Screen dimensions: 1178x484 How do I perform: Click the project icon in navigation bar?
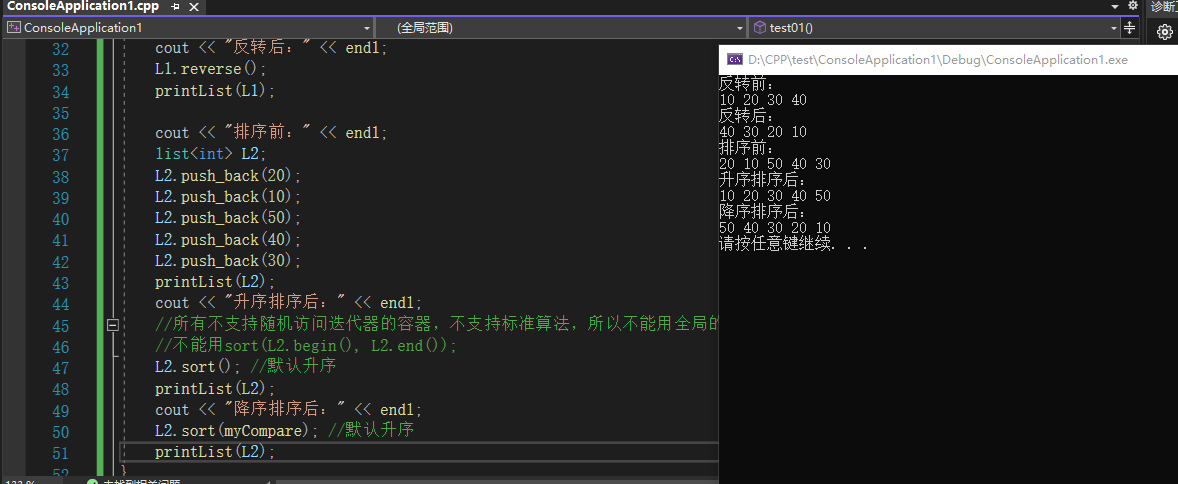[14, 28]
